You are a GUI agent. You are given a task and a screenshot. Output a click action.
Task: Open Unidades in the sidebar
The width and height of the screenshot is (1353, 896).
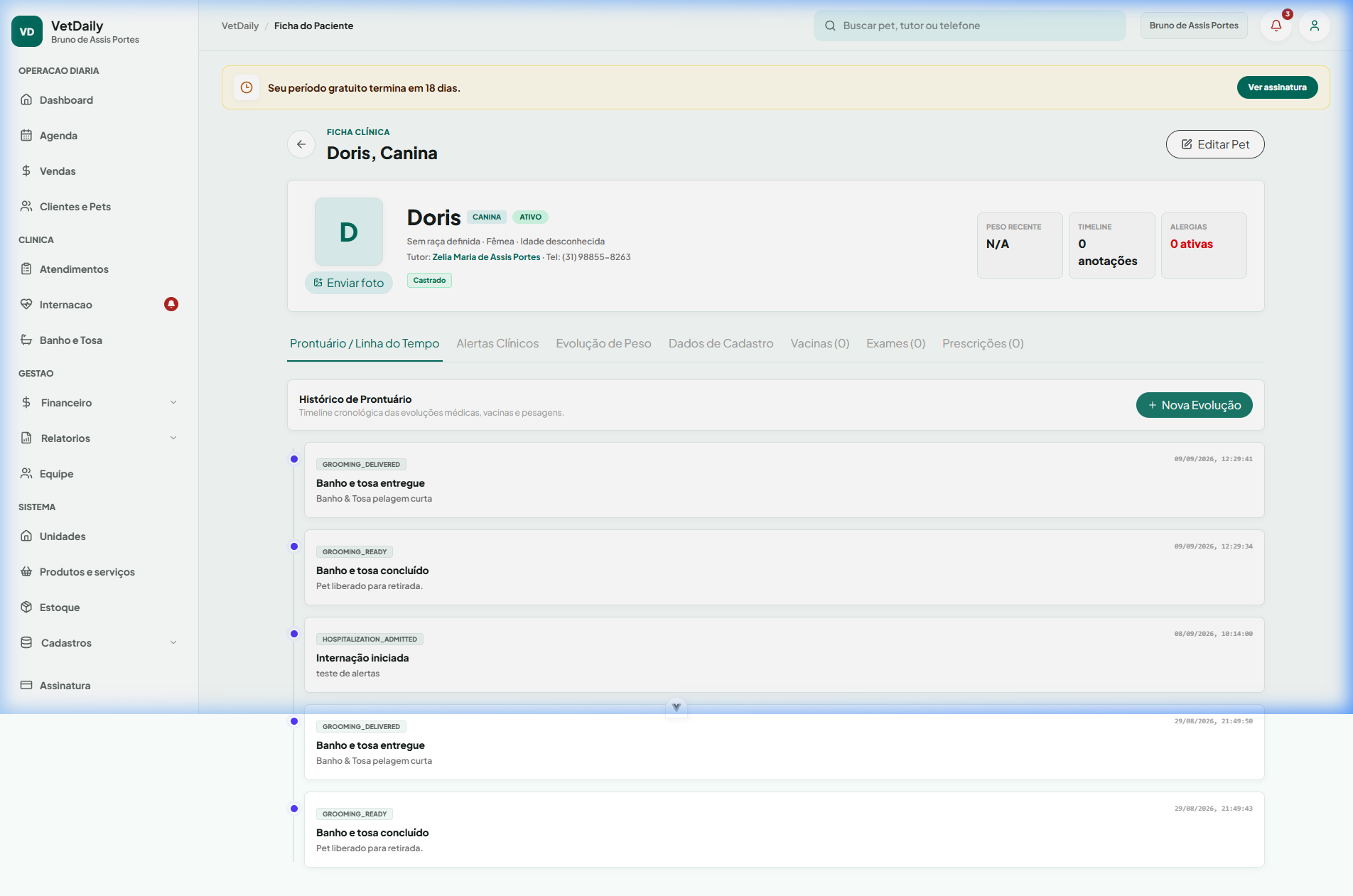(x=99, y=536)
